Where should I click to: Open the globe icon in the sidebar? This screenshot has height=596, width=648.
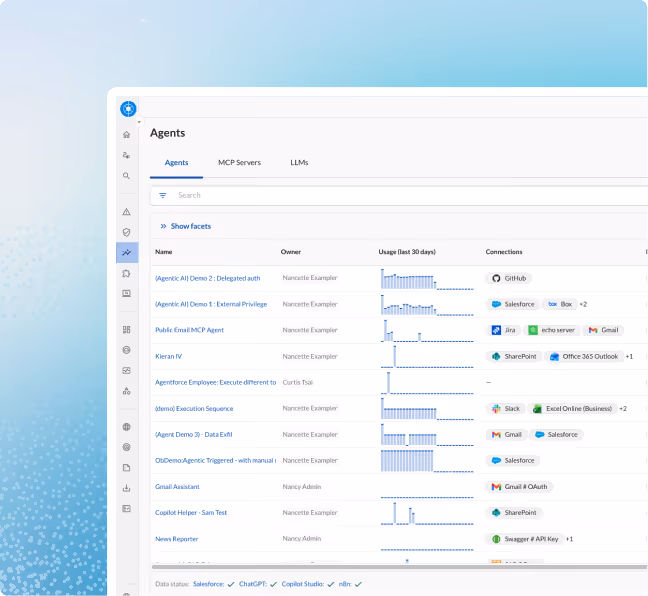click(x=126, y=427)
